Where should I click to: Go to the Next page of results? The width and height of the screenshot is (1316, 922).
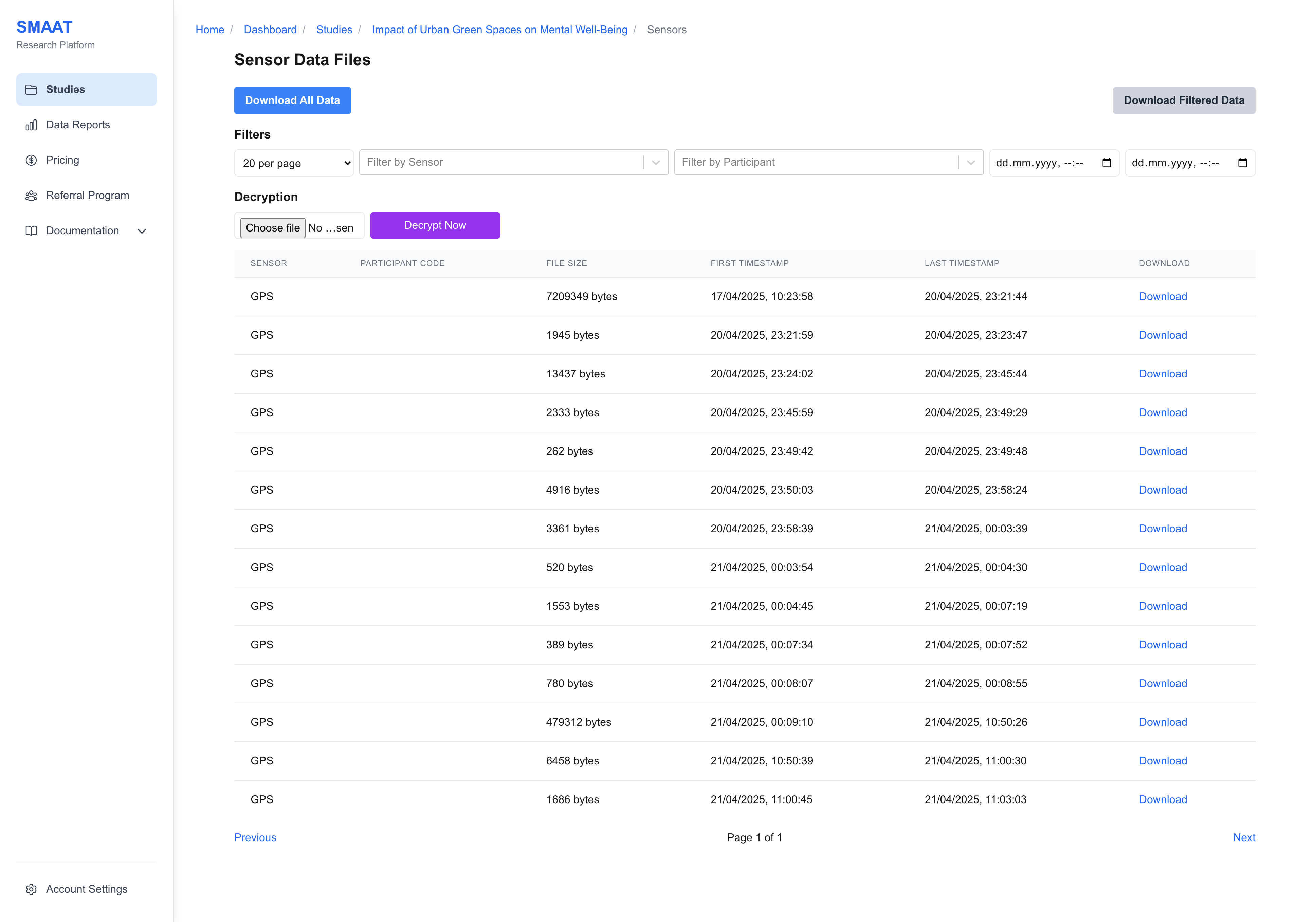point(1244,837)
